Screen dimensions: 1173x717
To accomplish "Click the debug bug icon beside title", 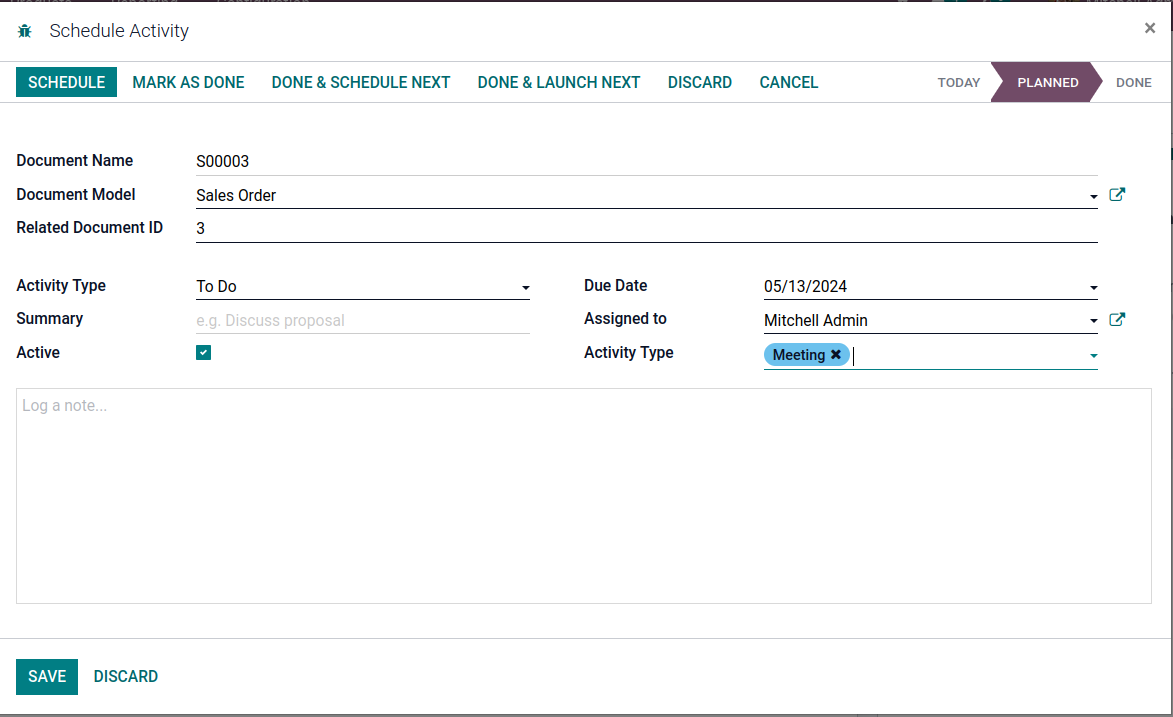I will coord(25,32).
